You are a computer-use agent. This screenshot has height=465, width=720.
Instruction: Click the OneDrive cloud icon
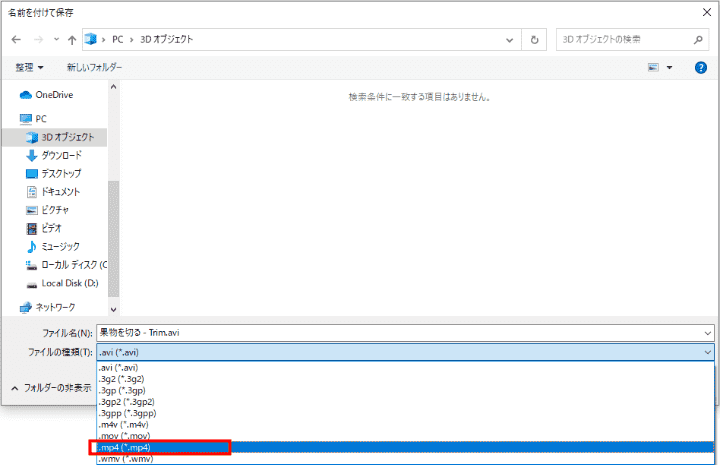[26, 95]
